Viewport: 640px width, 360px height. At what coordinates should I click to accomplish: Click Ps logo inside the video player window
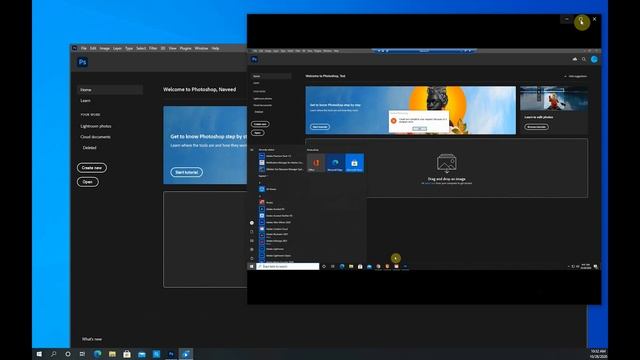tap(254, 59)
